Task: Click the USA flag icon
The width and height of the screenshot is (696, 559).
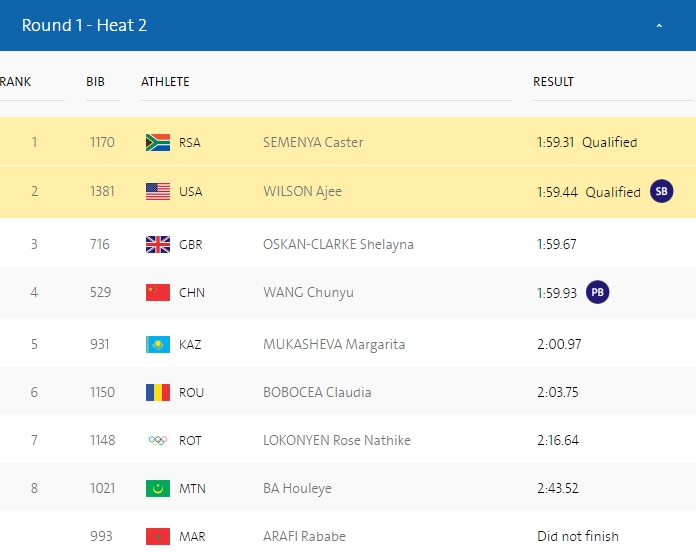Action: (158, 192)
